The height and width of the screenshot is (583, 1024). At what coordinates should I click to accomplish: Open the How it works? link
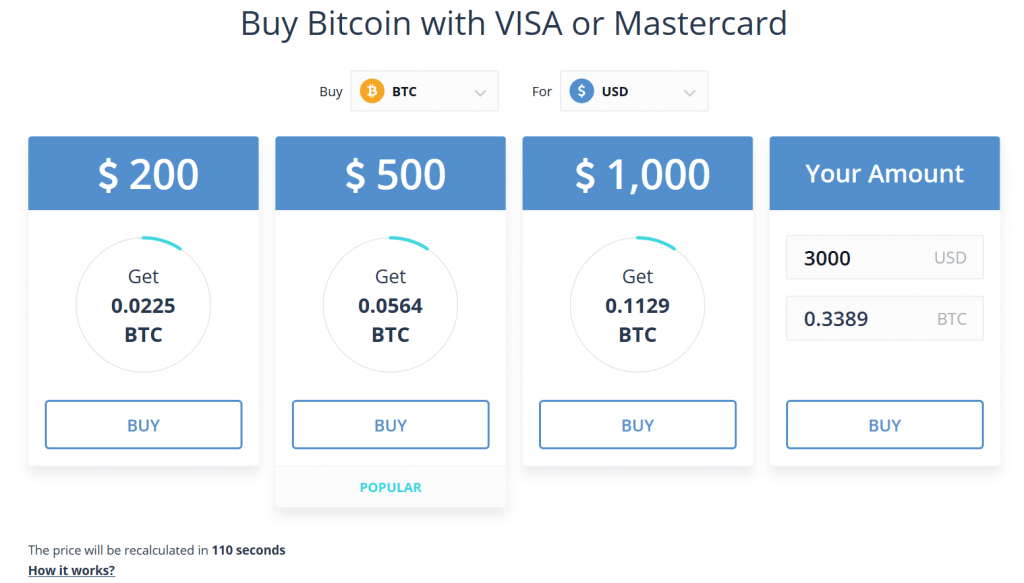coord(71,571)
